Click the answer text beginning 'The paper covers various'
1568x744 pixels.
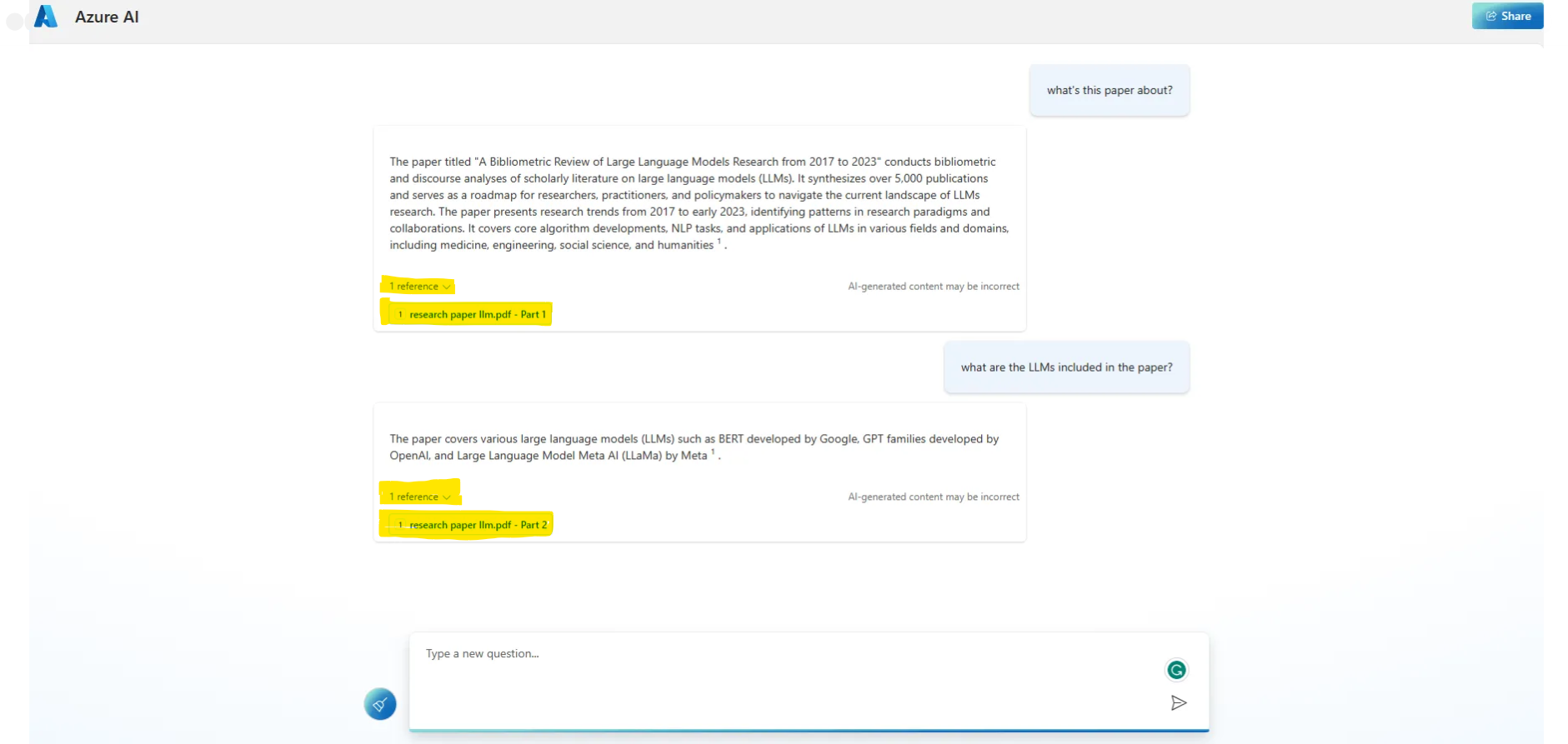tap(694, 447)
